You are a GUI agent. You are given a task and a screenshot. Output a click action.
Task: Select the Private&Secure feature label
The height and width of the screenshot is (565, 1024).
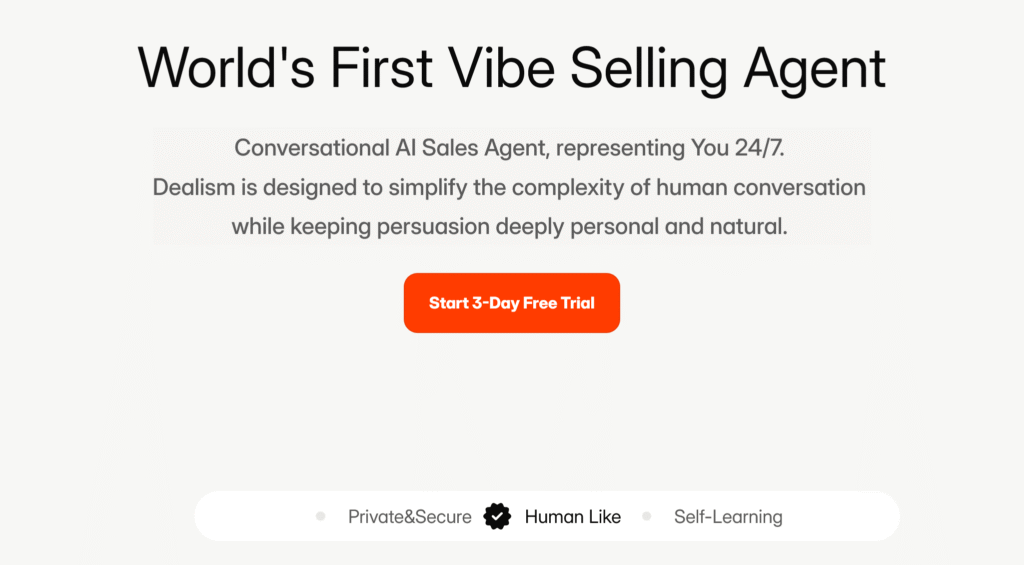[x=409, y=517]
